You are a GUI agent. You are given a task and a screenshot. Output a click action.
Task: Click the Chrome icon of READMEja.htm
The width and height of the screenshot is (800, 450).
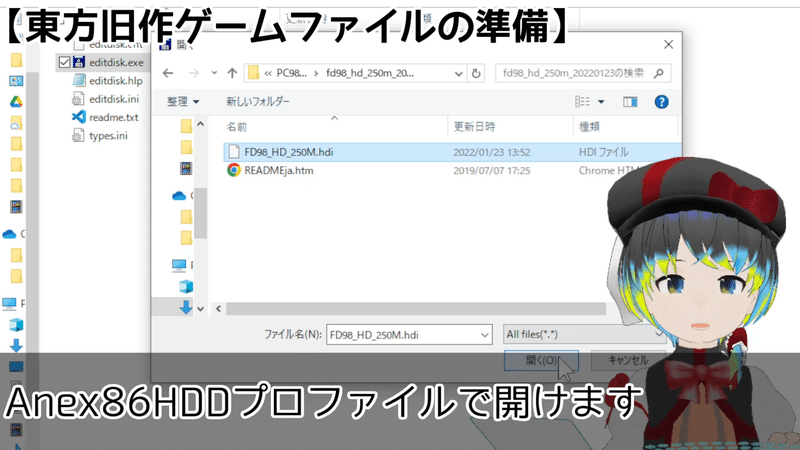pyautogui.click(x=234, y=170)
